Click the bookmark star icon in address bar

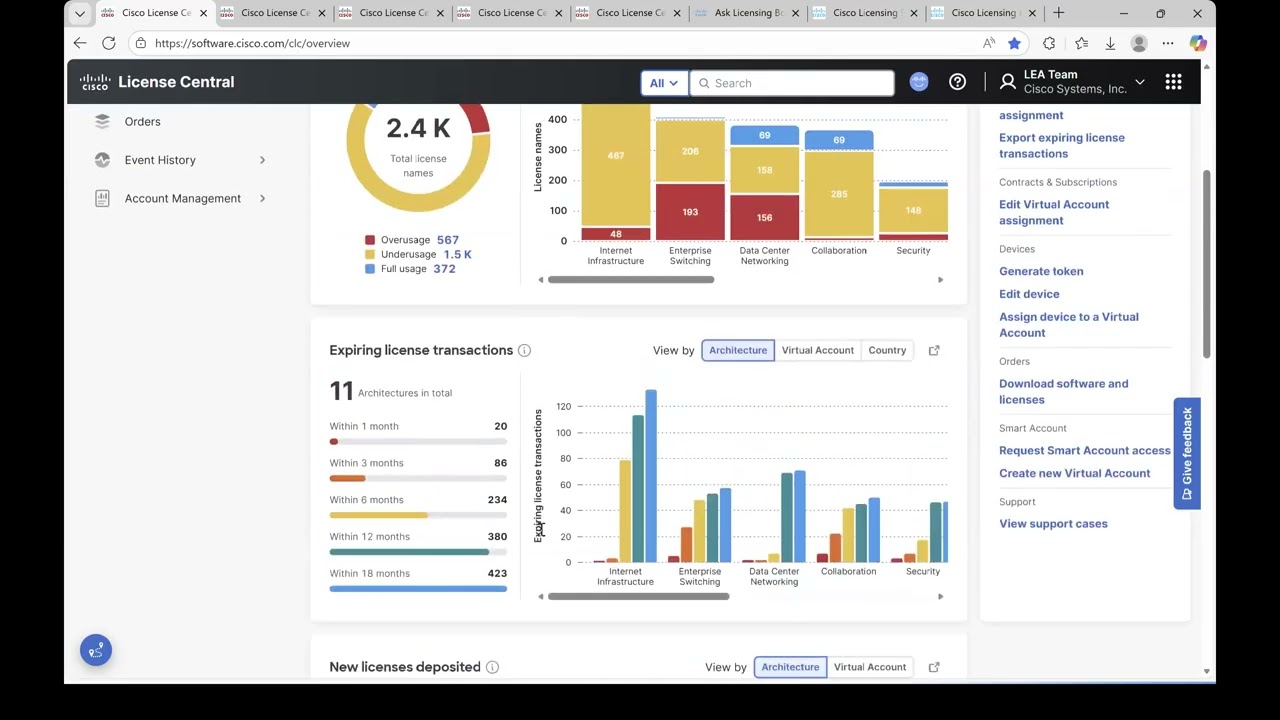click(1014, 43)
